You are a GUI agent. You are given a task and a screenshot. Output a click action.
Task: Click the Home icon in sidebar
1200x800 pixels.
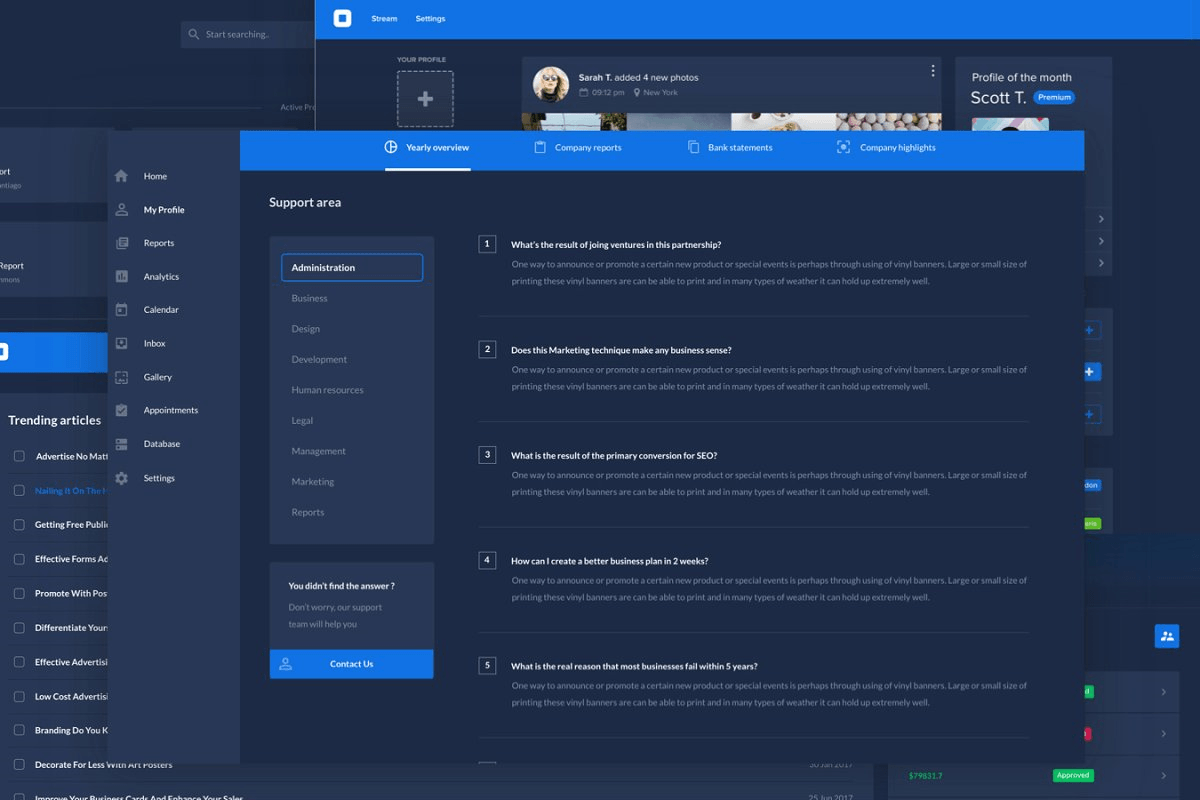tap(121, 176)
